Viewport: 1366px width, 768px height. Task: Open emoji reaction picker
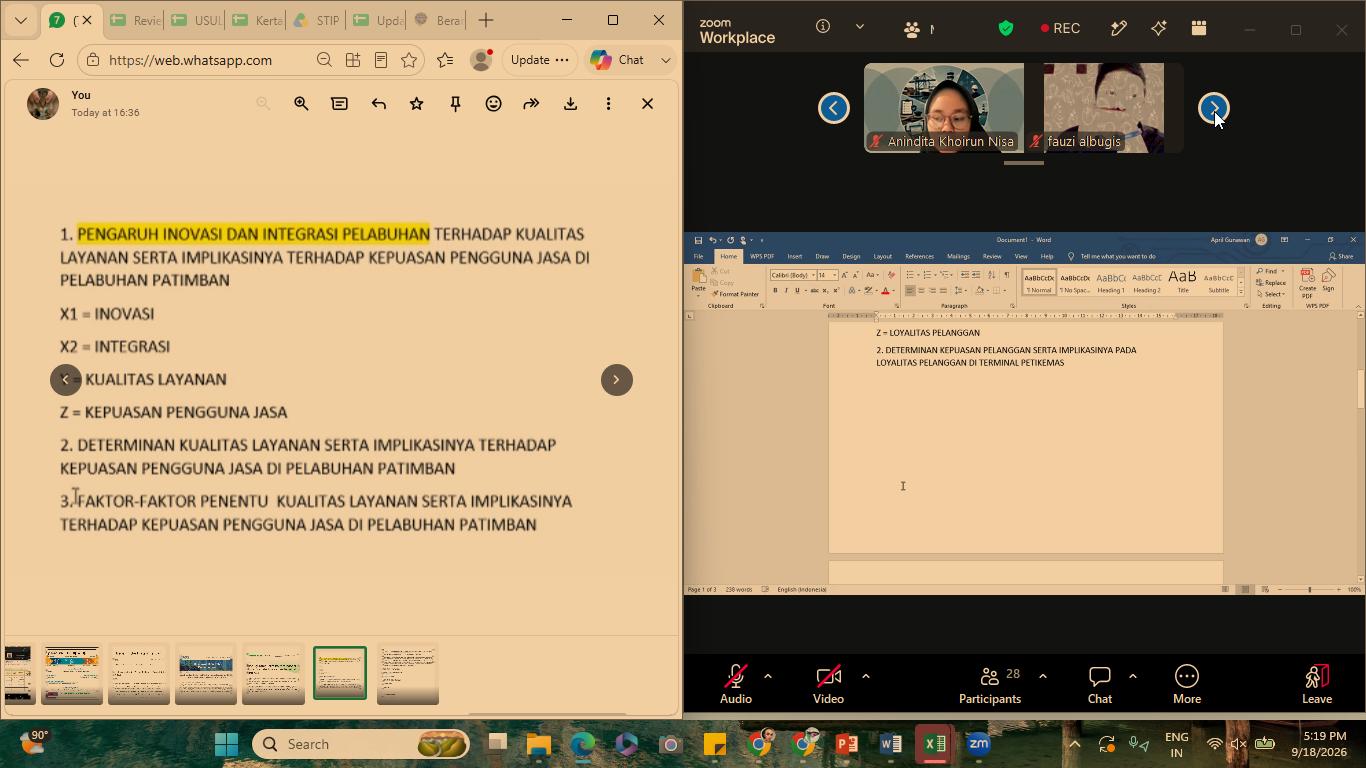point(493,103)
